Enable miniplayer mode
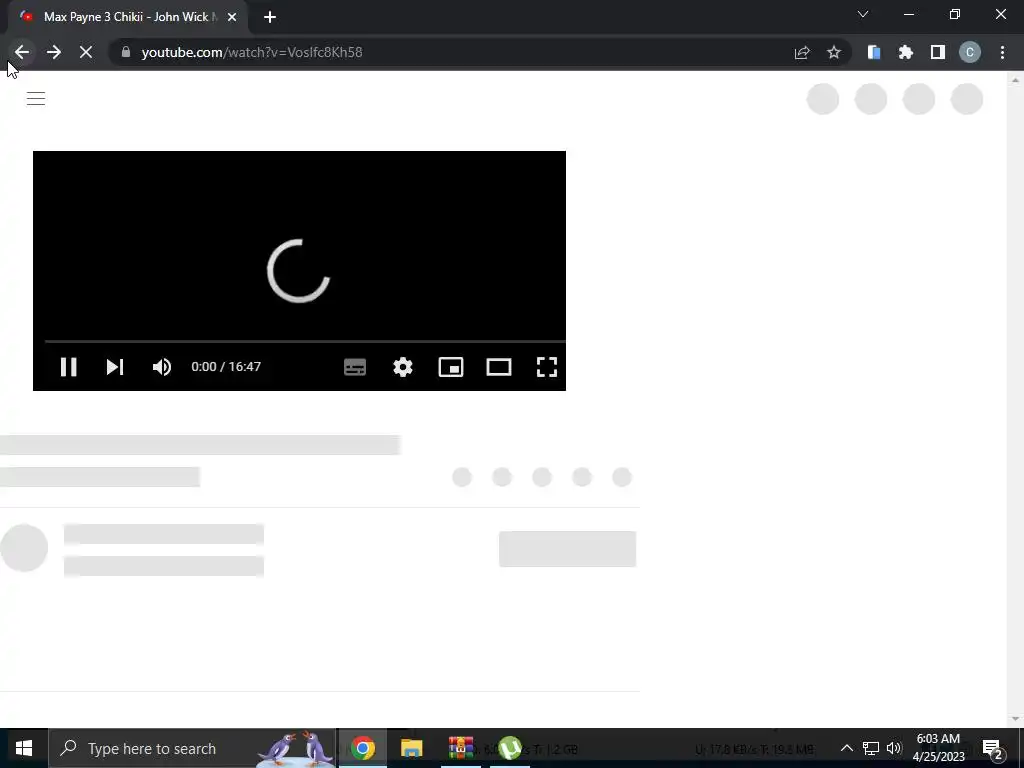This screenshot has height=768, width=1024. [451, 367]
